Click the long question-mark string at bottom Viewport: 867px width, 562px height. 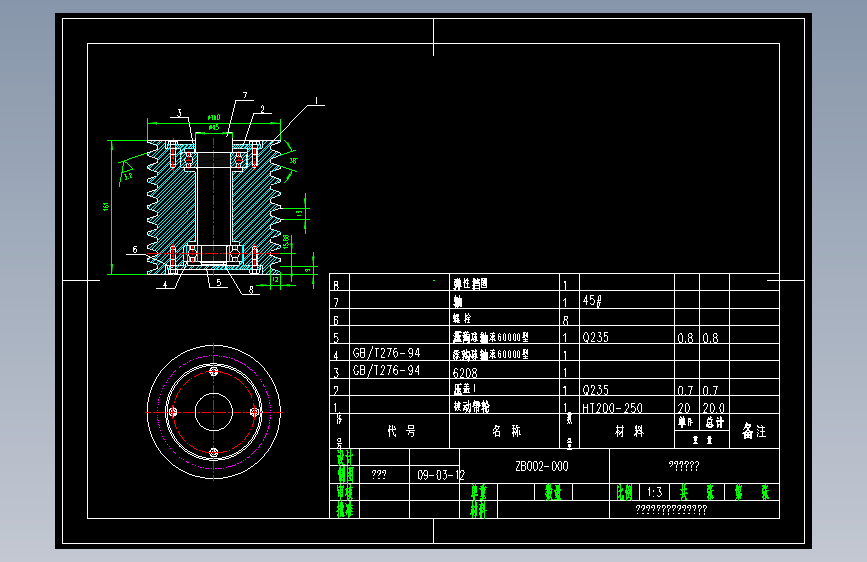tap(671, 509)
